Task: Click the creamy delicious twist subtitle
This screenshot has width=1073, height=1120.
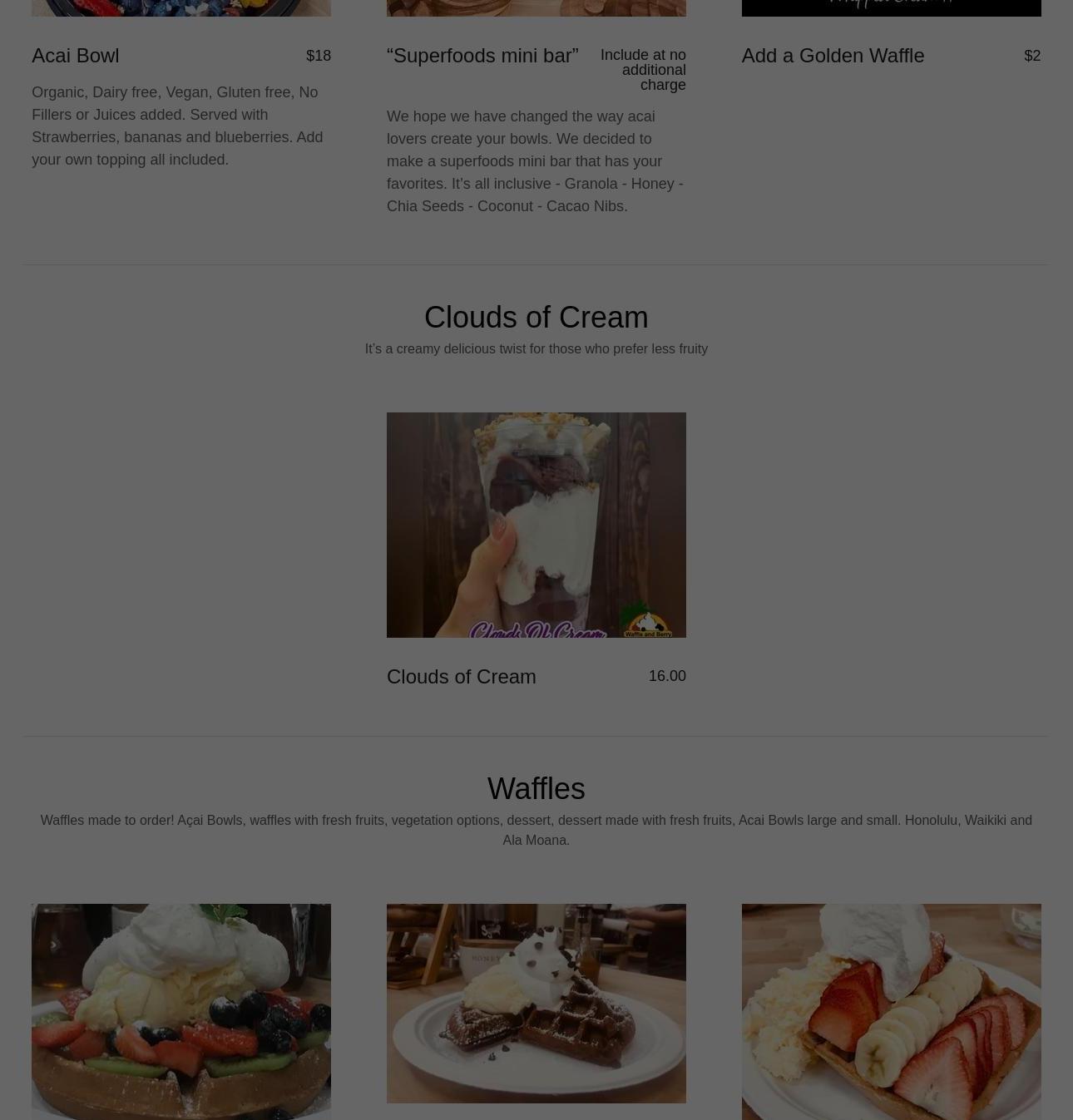Action: (x=536, y=348)
